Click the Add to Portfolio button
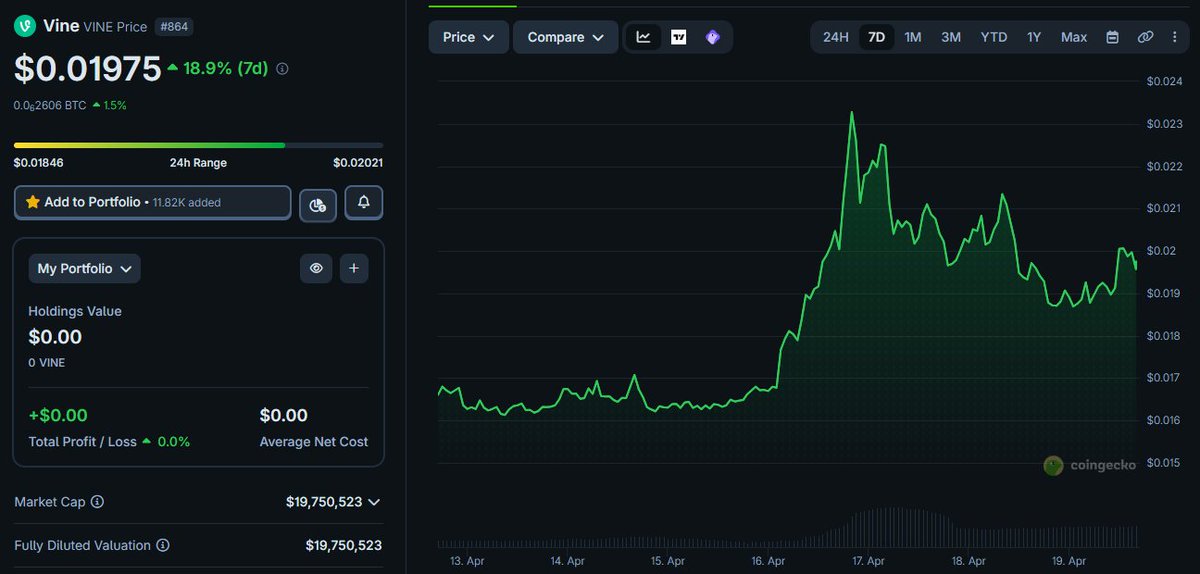The image size is (1200, 574). [152, 202]
